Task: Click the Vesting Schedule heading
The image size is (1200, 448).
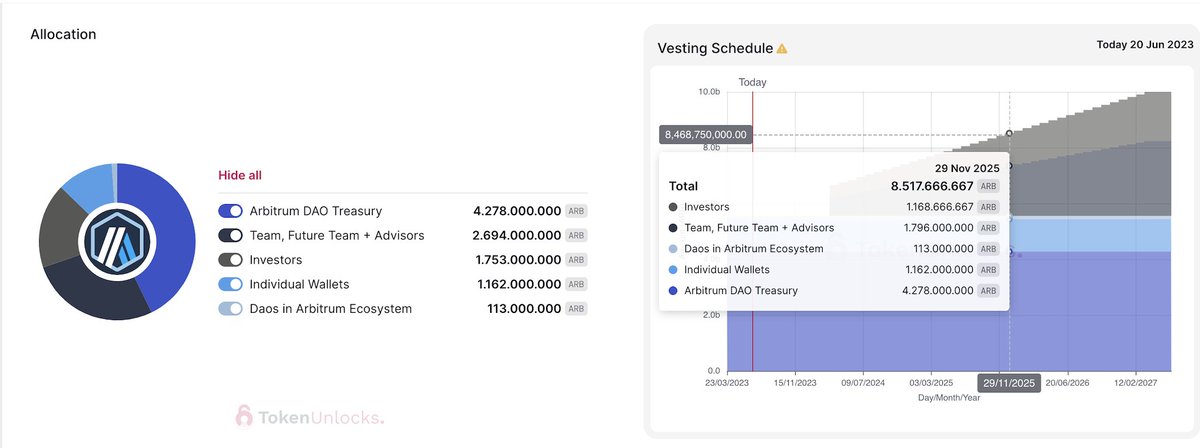Action: (x=715, y=48)
